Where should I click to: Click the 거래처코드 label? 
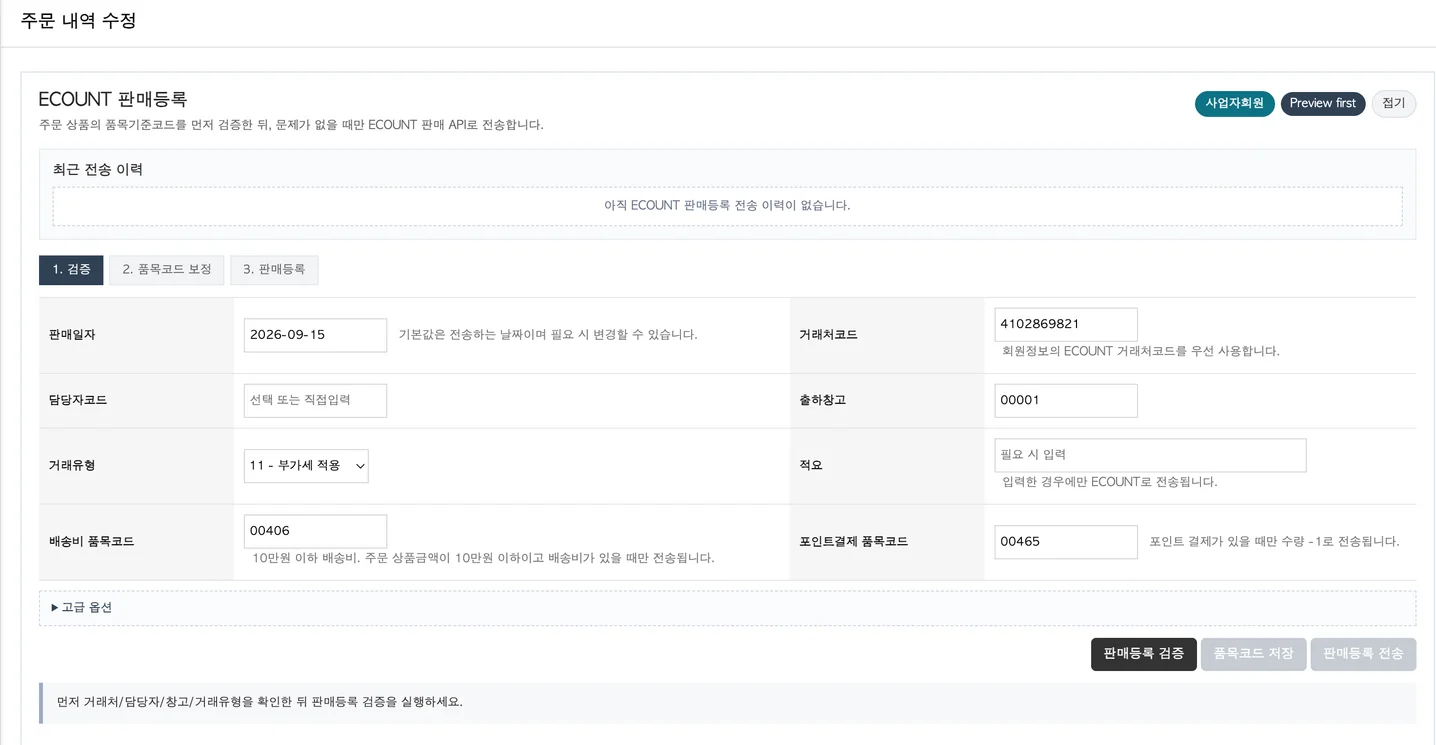(x=829, y=335)
